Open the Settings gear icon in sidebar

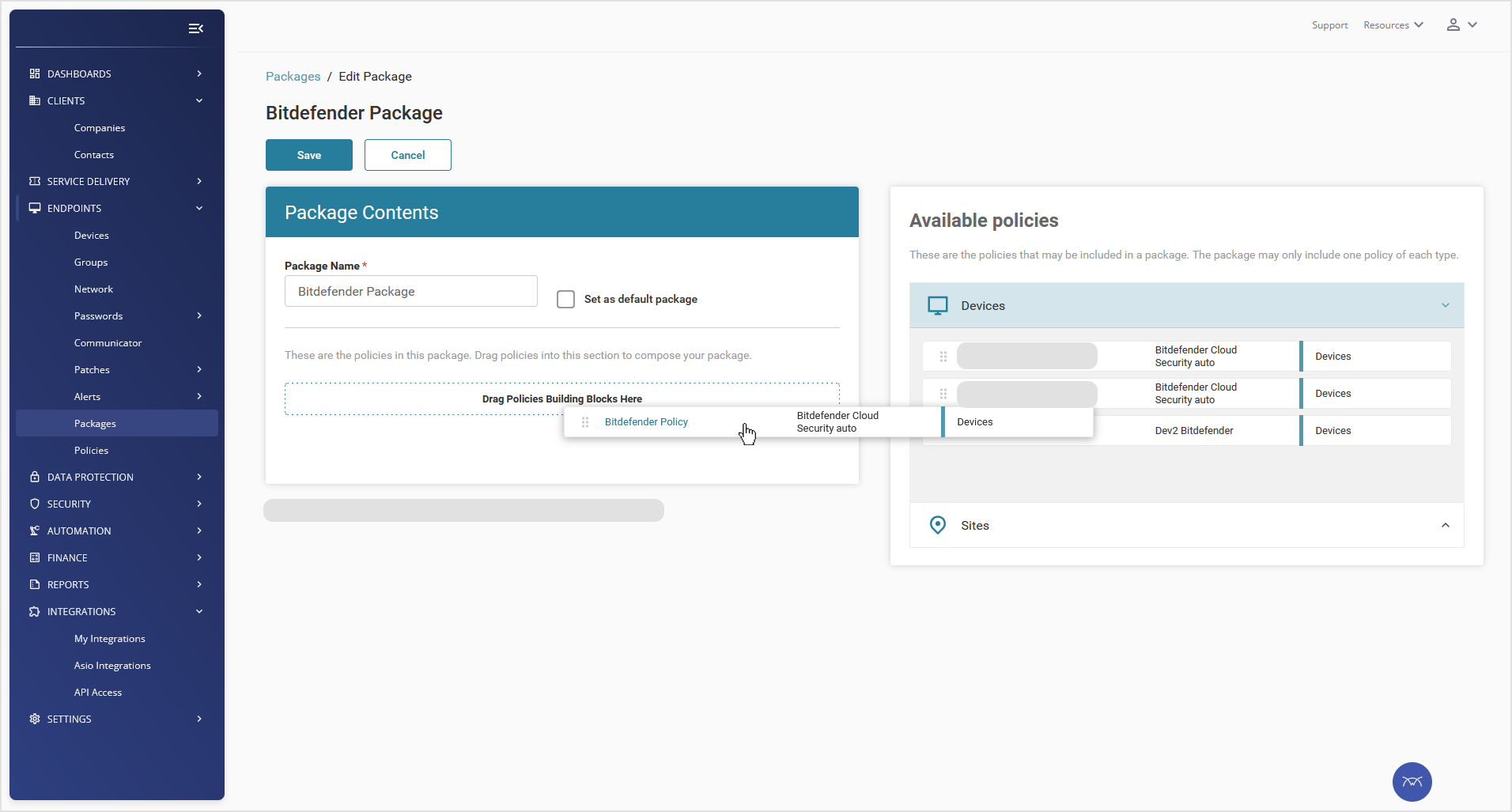point(35,719)
